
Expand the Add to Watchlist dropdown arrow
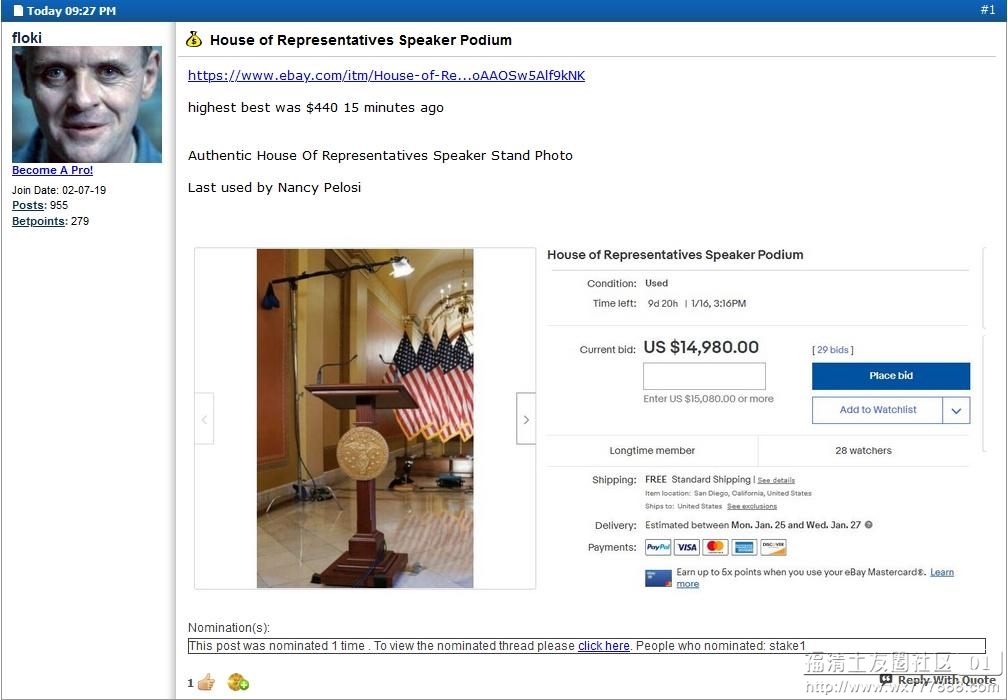click(956, 411)
